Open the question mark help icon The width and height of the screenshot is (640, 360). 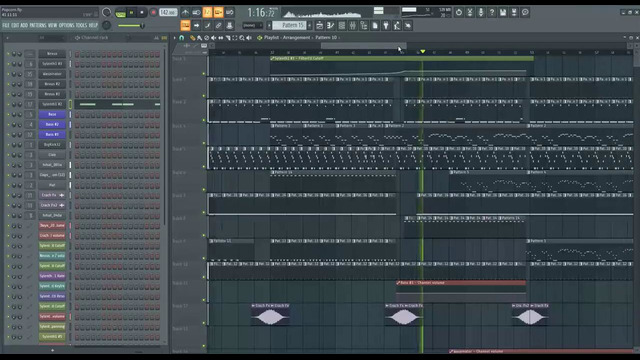(492, 13)
